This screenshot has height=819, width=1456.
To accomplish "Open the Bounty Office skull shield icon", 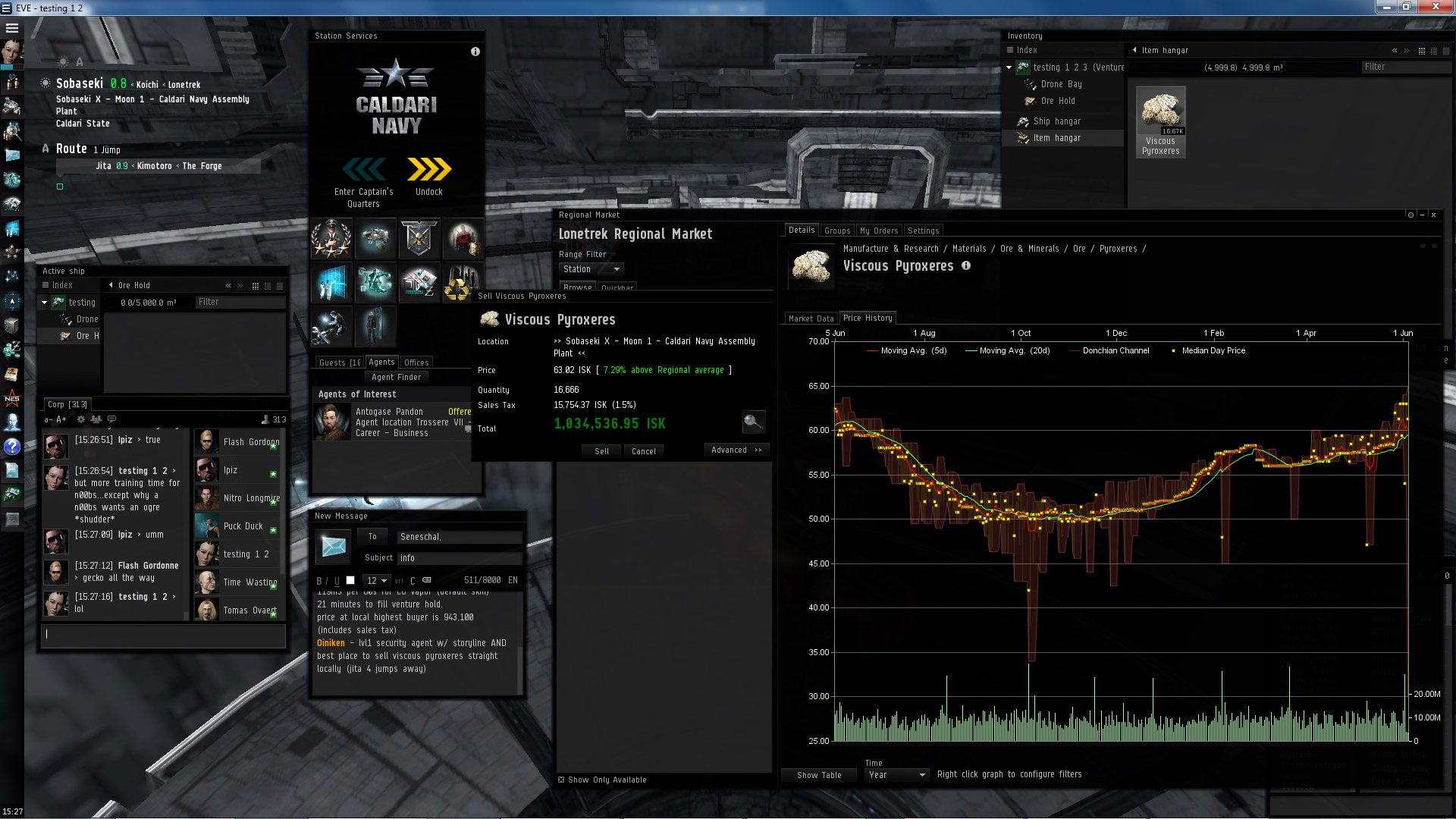I will click(419, 238).
